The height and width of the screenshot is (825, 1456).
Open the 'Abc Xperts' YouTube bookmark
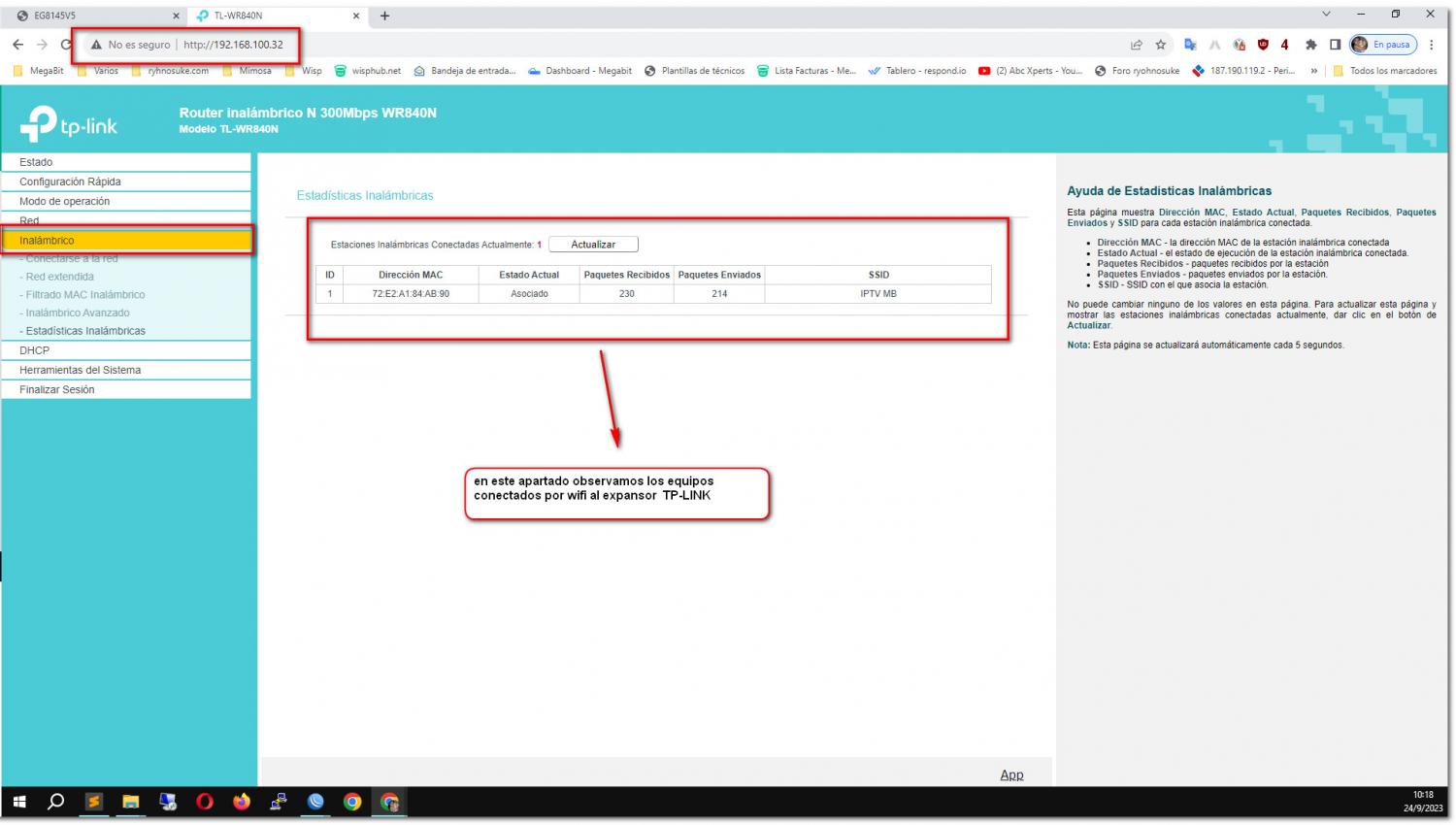1031,71
